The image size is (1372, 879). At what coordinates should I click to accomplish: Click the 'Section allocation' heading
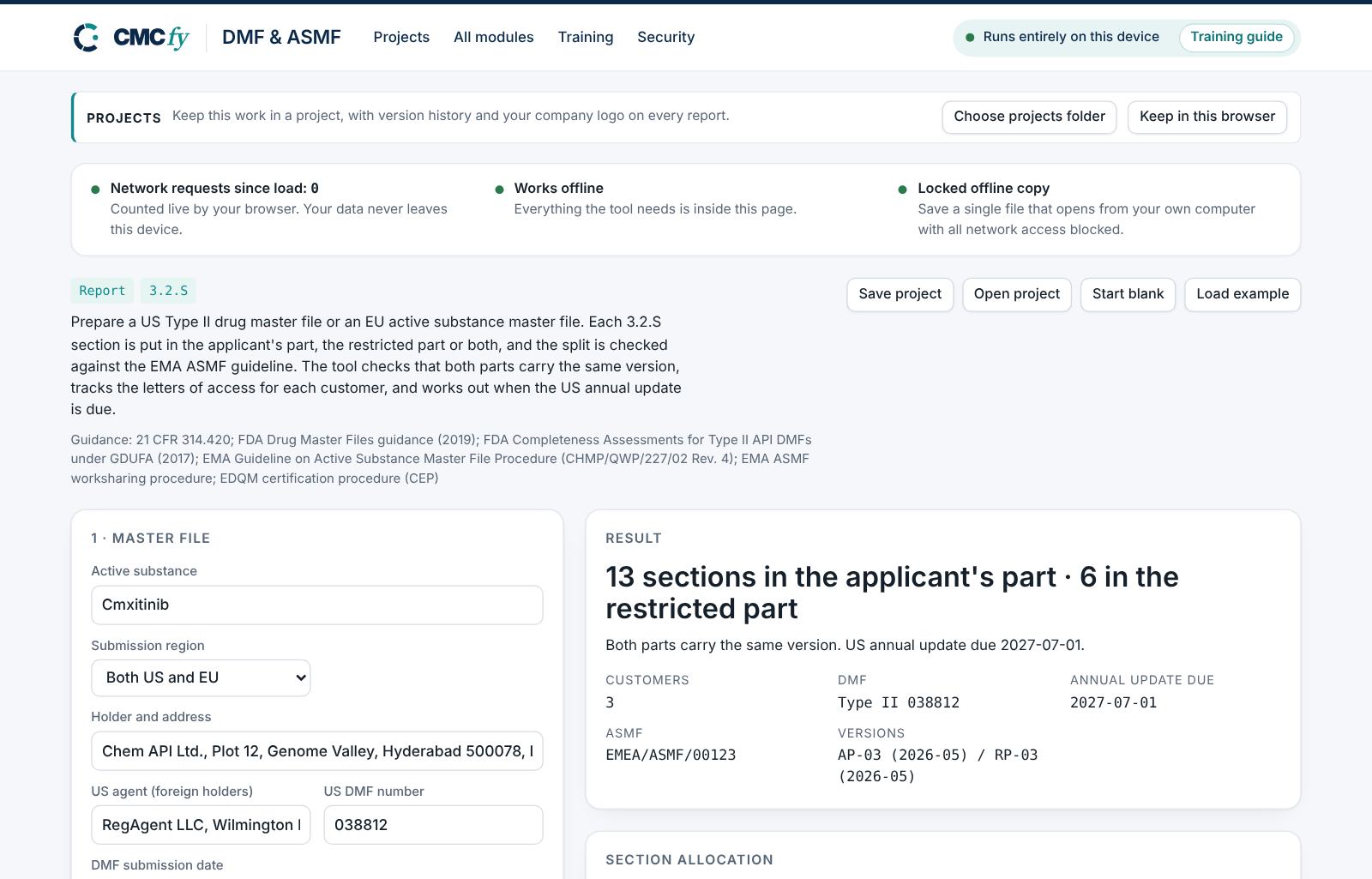pyautogui.click(x=689, y=859)
